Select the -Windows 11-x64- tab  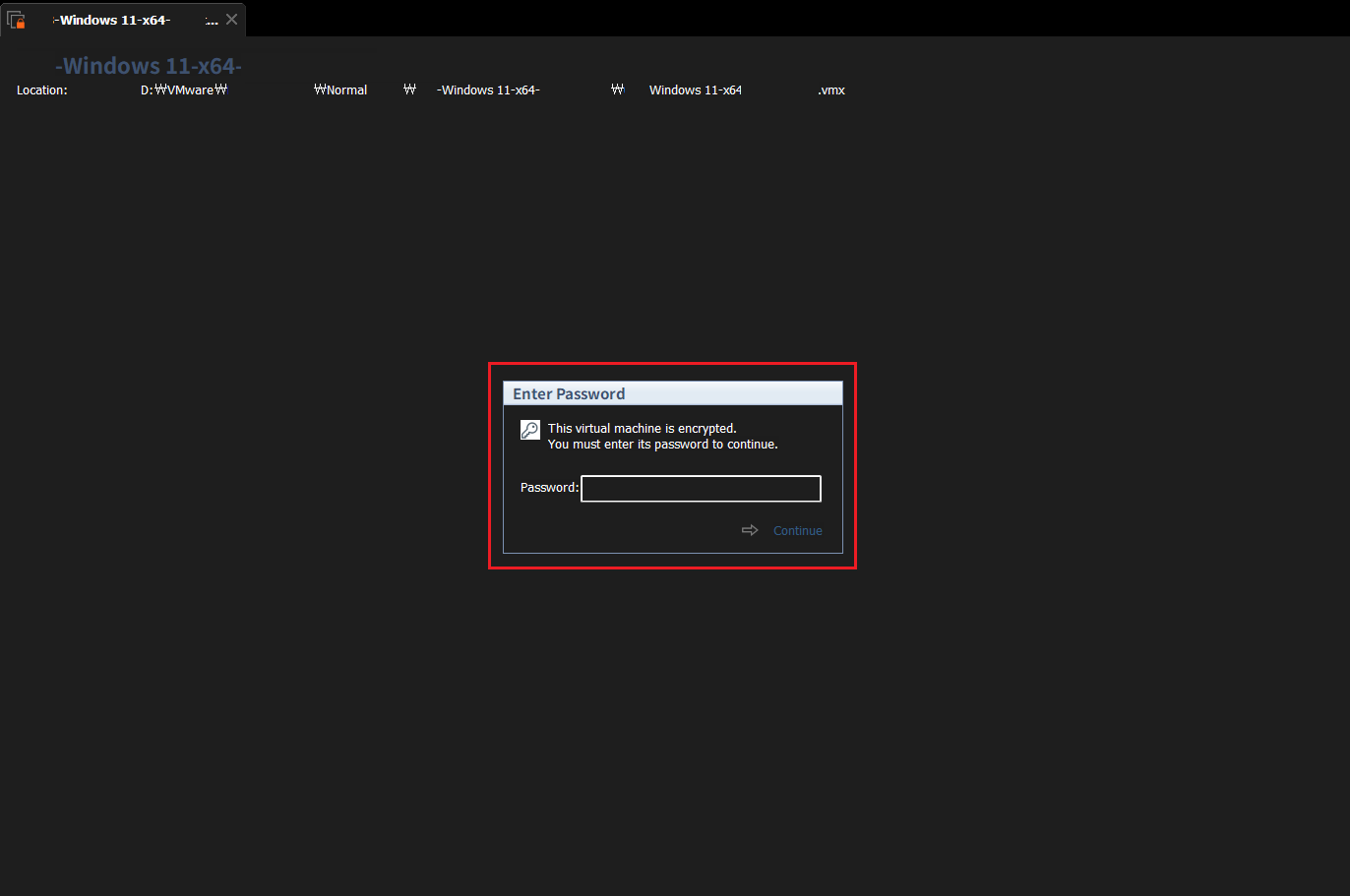(123, 20)
